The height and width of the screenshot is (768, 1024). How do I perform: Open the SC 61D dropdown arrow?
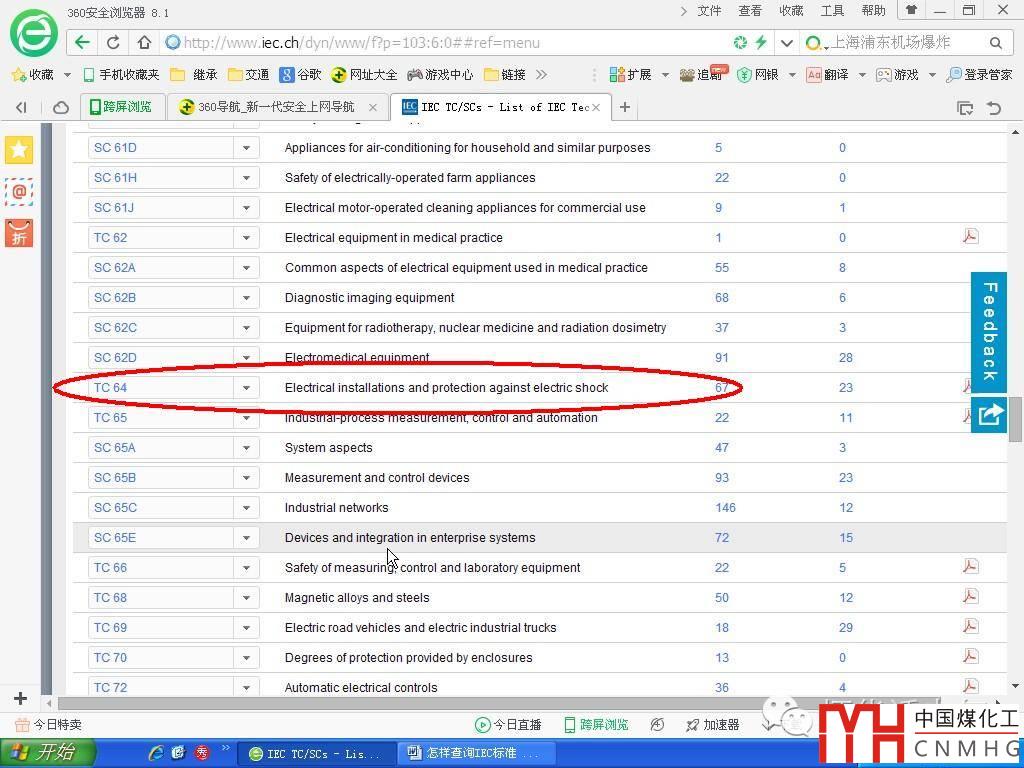[246, 147]
